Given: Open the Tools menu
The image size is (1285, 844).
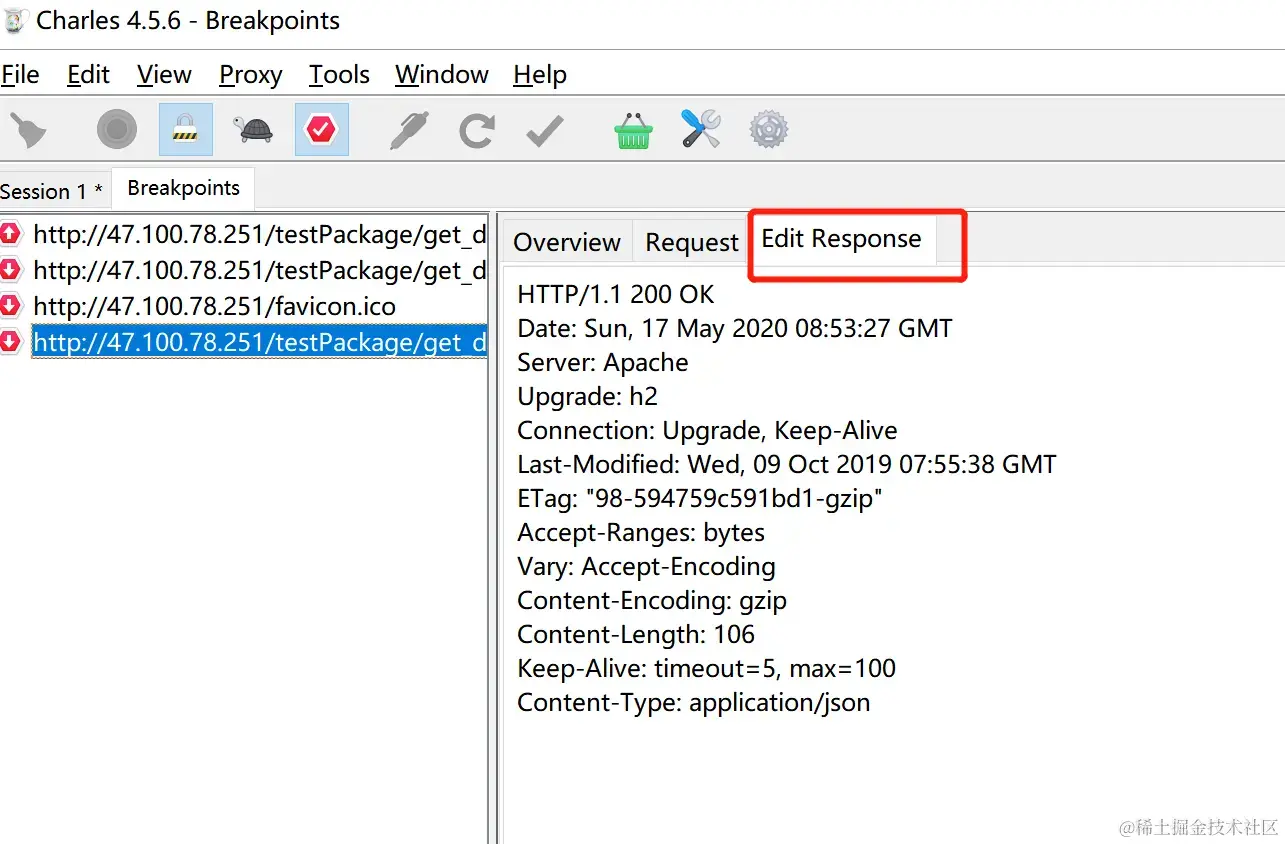Looking at the screenshot, I should point(339,75).
